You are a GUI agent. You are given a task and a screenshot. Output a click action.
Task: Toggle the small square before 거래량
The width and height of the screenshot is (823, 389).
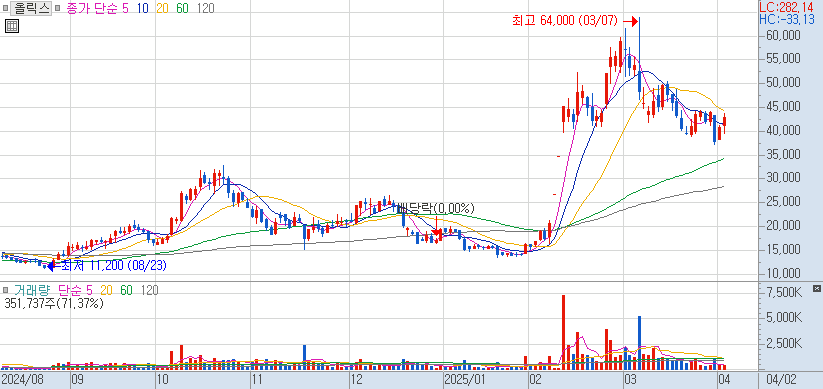[5, 290]
